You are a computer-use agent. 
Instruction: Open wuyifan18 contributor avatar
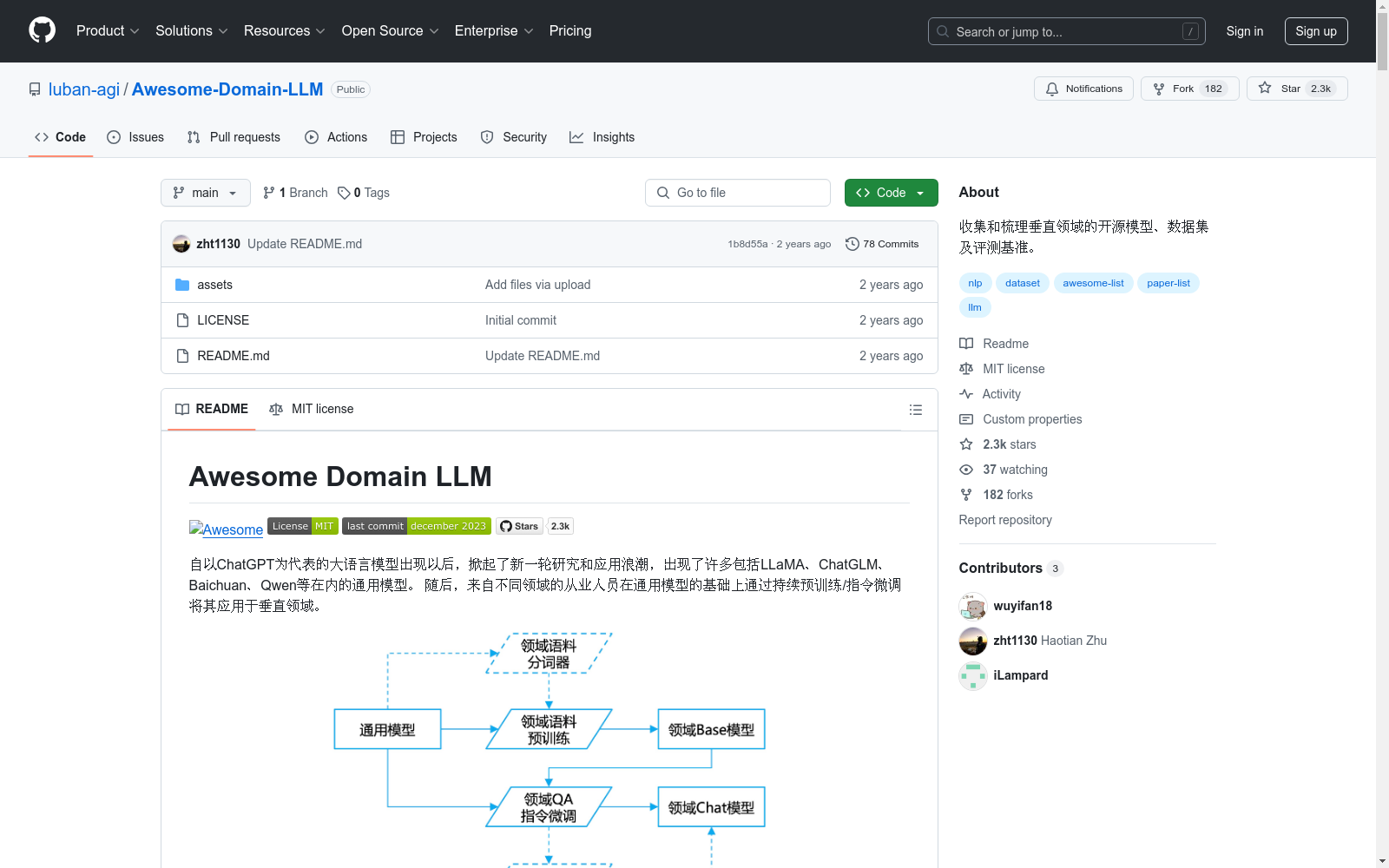(973, 606)
